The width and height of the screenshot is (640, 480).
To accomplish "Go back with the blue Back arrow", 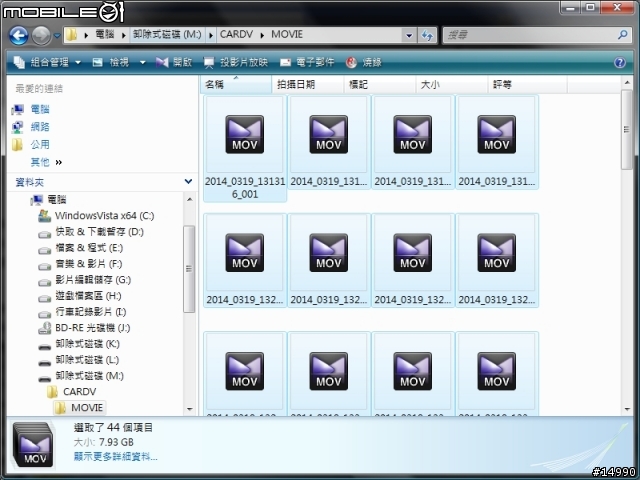I will pyautogui.click(x=19, y=36).
